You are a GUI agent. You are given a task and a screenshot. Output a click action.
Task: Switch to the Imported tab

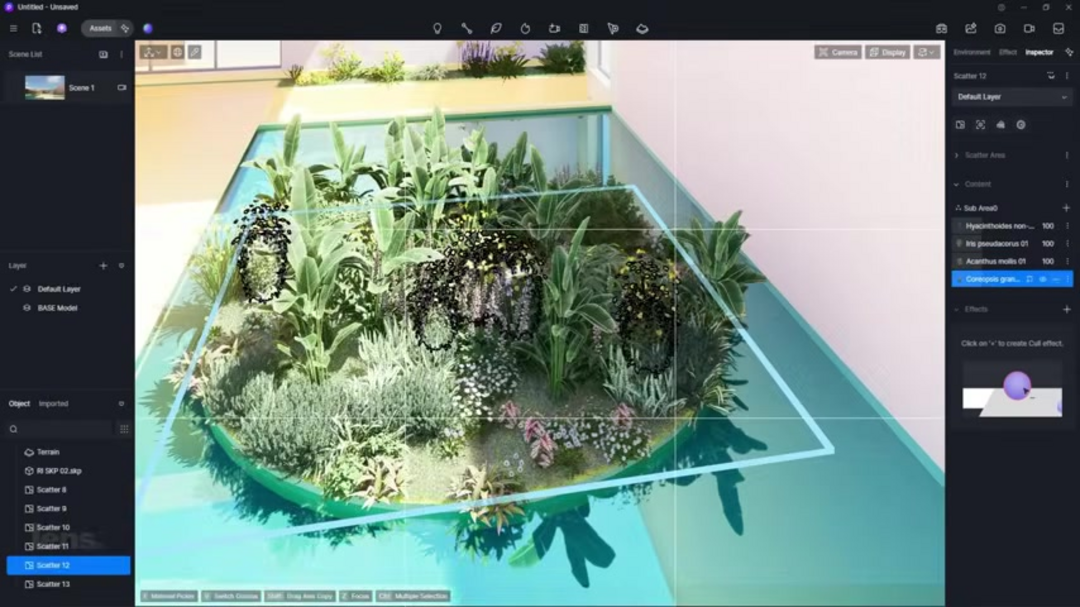[54, 404]
